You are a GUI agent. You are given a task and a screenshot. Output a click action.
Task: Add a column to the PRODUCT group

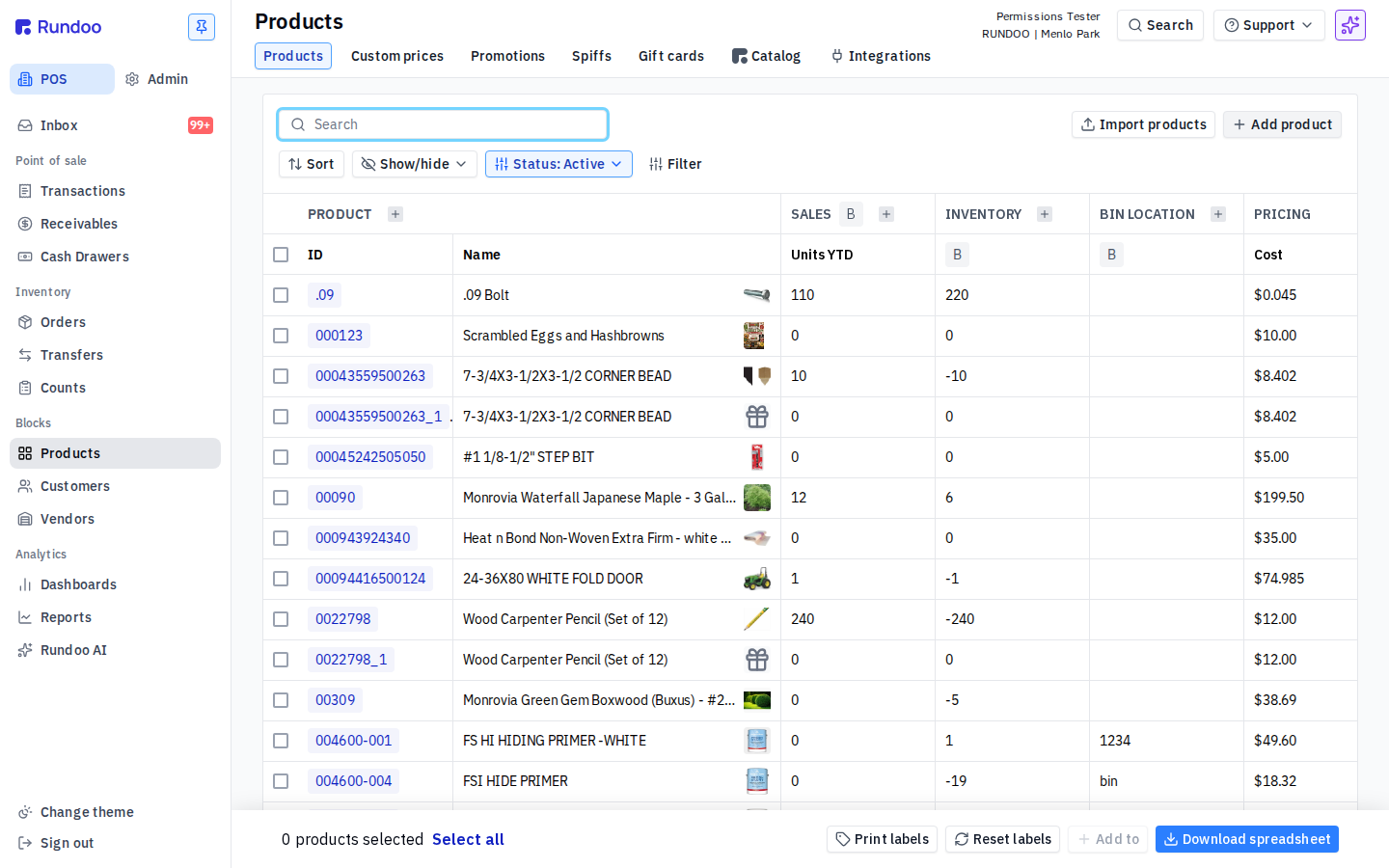(x=395, y=214)
